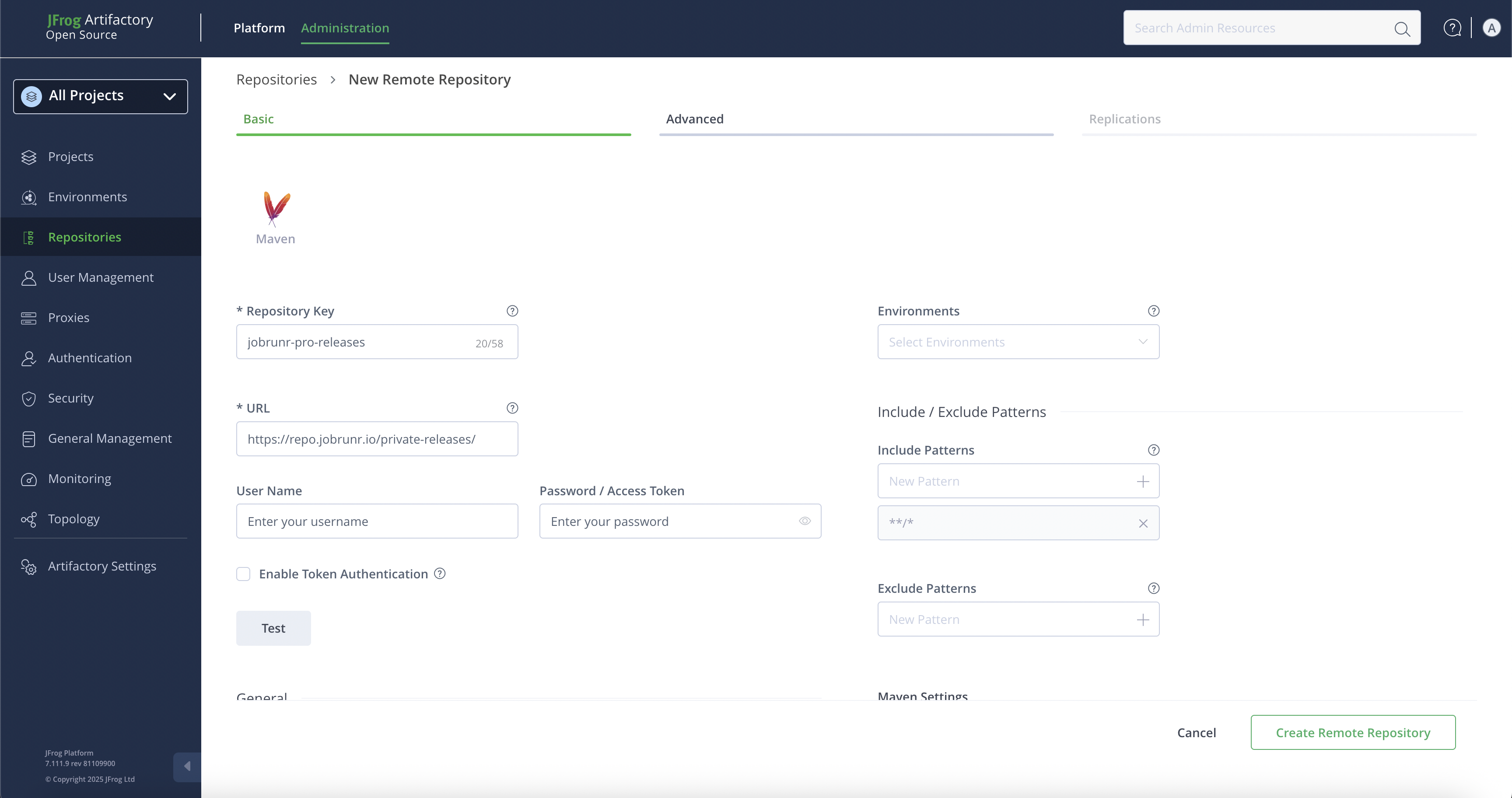This screenshot has width=1512, height=798.
Task: Remove the **/* include pattern
Action: [1143, 523]
